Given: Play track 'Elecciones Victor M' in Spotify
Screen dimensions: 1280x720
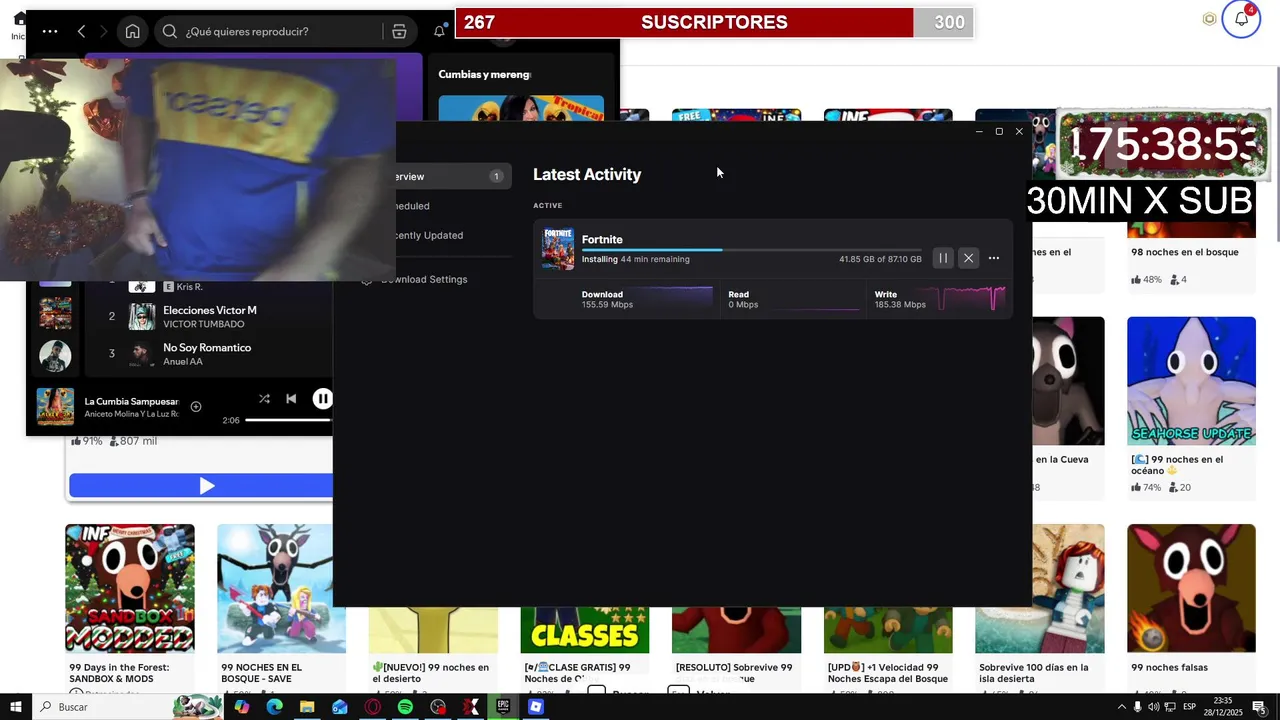Looking at the screenshot, I should (210, 310).
